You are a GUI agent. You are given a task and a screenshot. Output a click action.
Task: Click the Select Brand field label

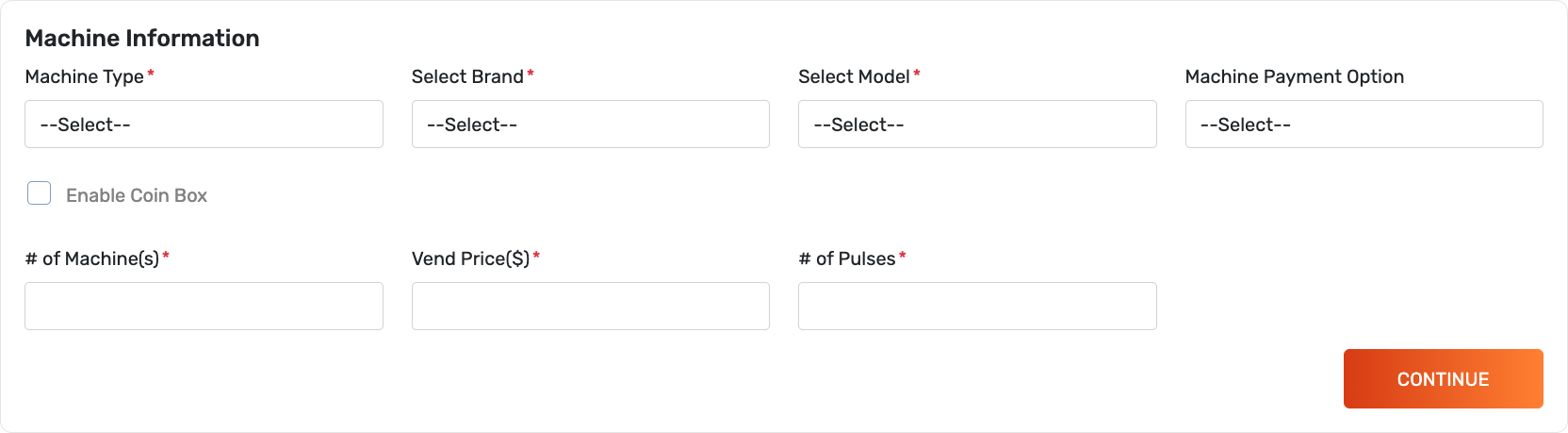click(467, 76)
